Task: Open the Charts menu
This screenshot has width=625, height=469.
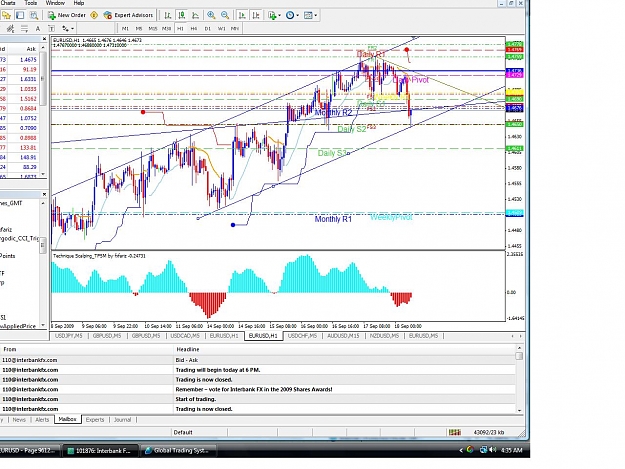Action: click(x=8, y=3)
